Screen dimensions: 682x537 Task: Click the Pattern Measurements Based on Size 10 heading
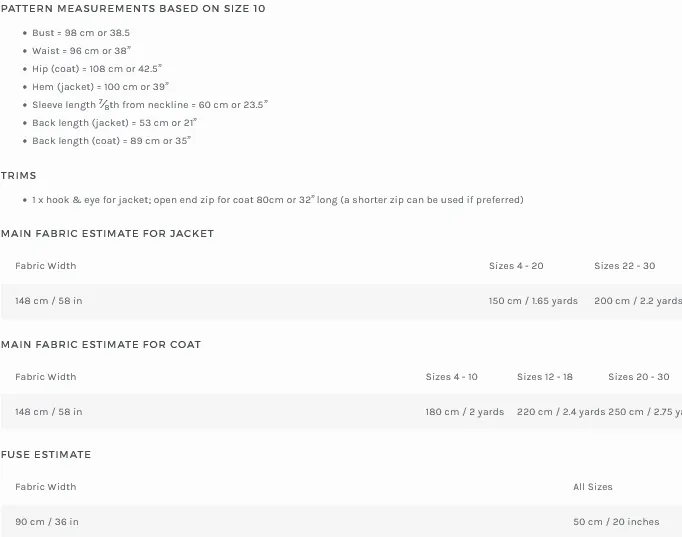133,9
